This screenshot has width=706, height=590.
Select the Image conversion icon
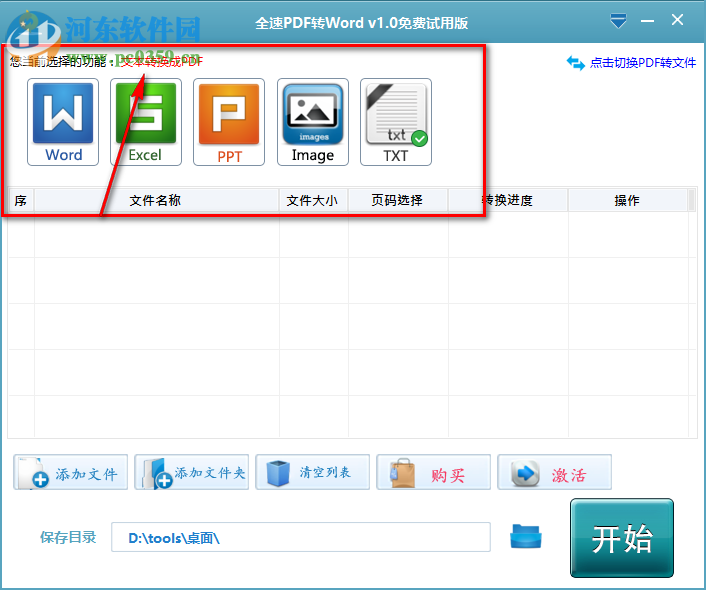point(313,122)
